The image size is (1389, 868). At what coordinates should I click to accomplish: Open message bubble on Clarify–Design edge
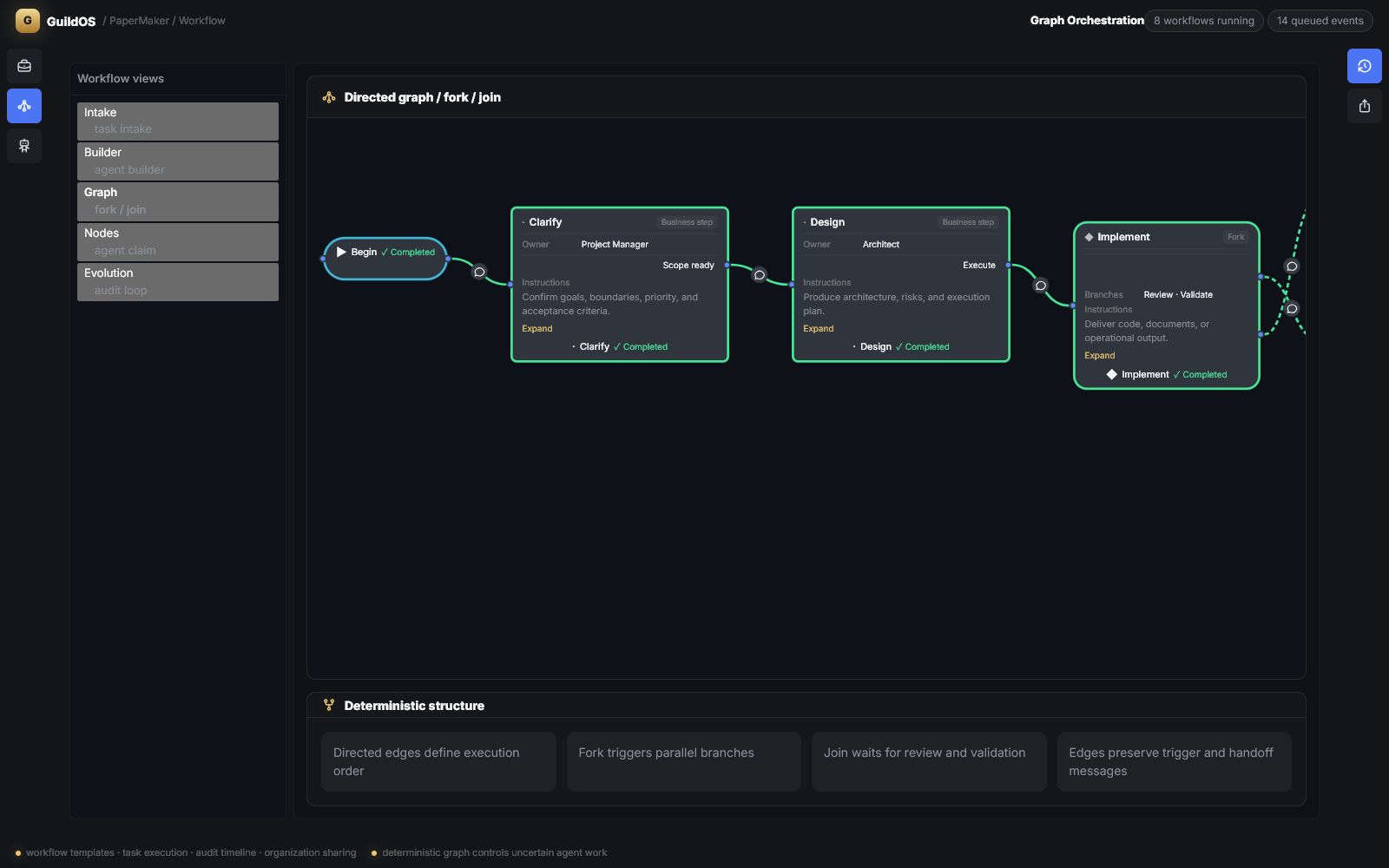[760, 274]
